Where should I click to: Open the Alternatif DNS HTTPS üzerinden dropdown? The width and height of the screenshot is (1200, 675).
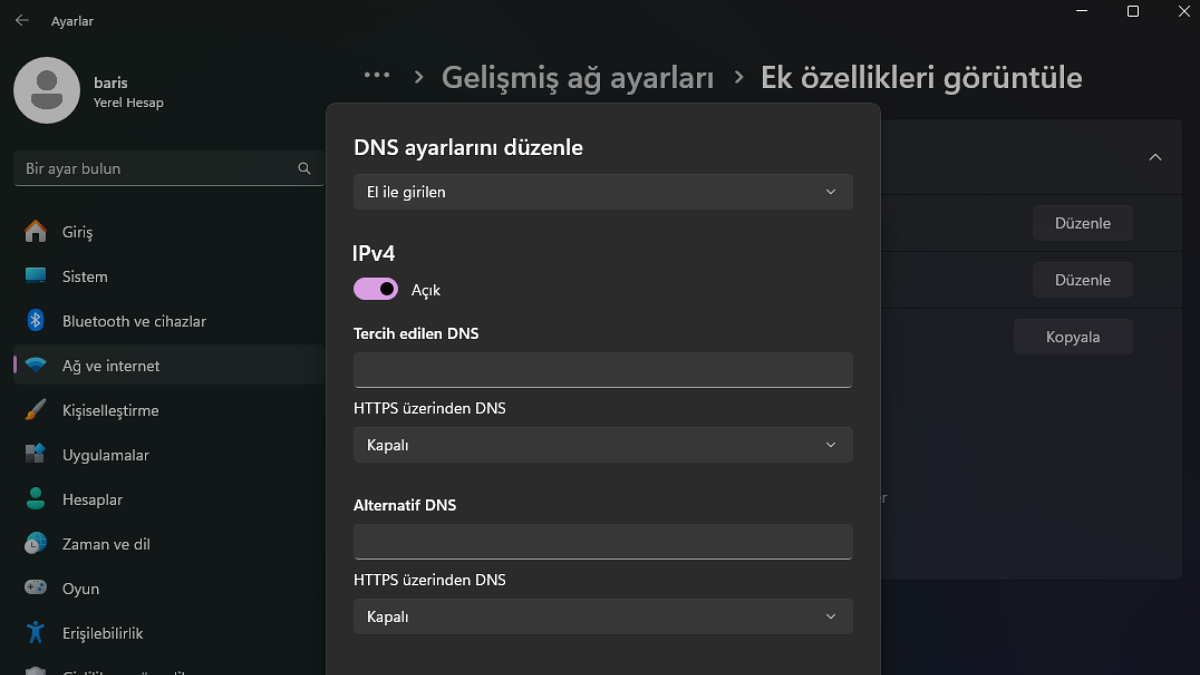602,616
